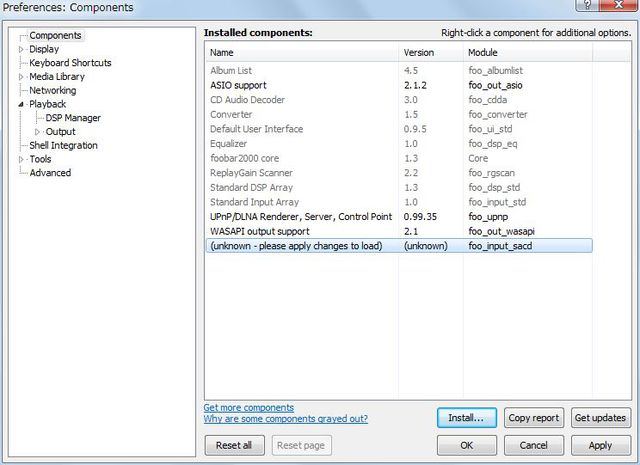Sort components by Version column header

(431, 53)
